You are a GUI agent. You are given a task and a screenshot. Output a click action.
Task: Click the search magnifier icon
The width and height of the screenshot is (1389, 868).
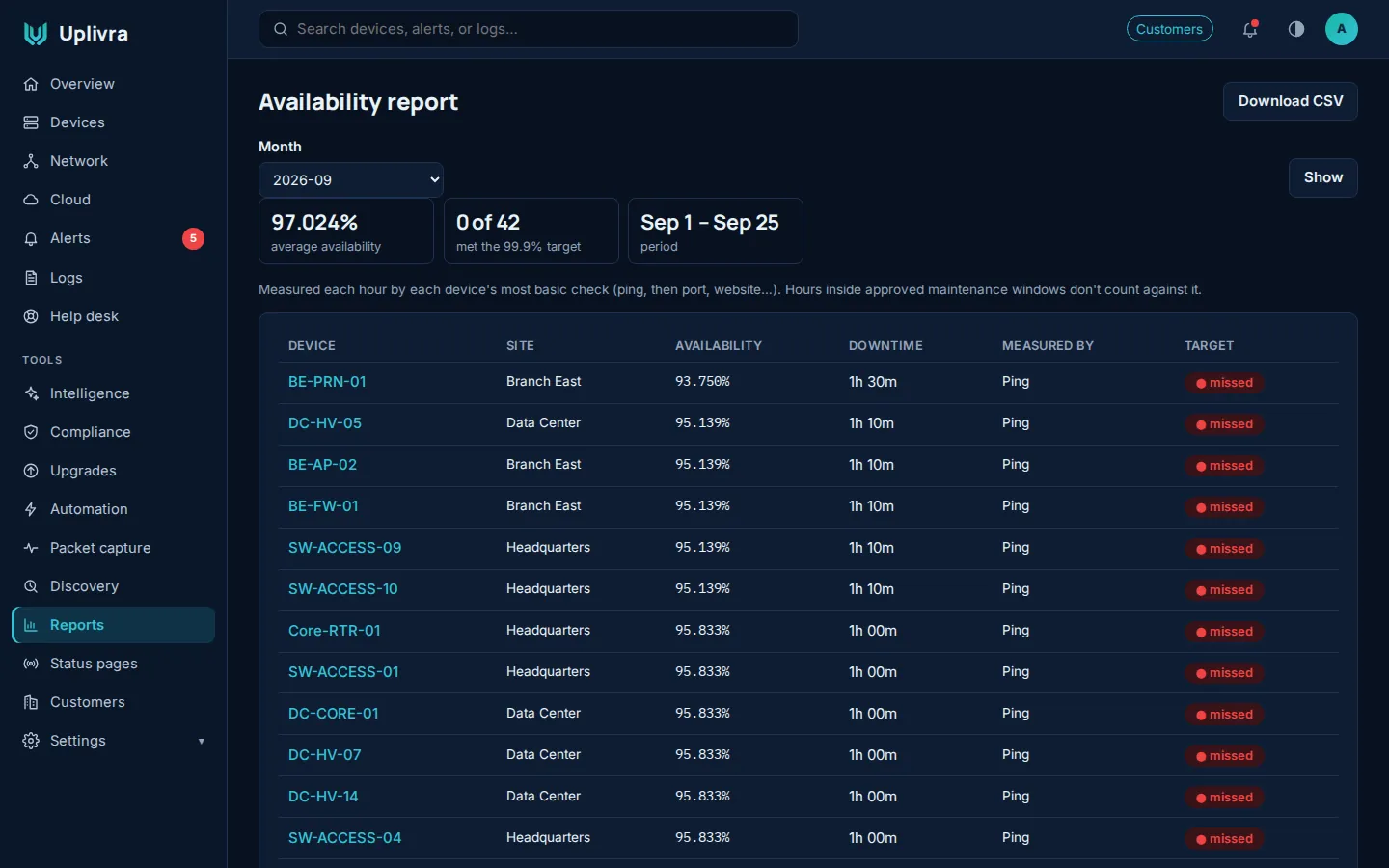tap(281, 29)
